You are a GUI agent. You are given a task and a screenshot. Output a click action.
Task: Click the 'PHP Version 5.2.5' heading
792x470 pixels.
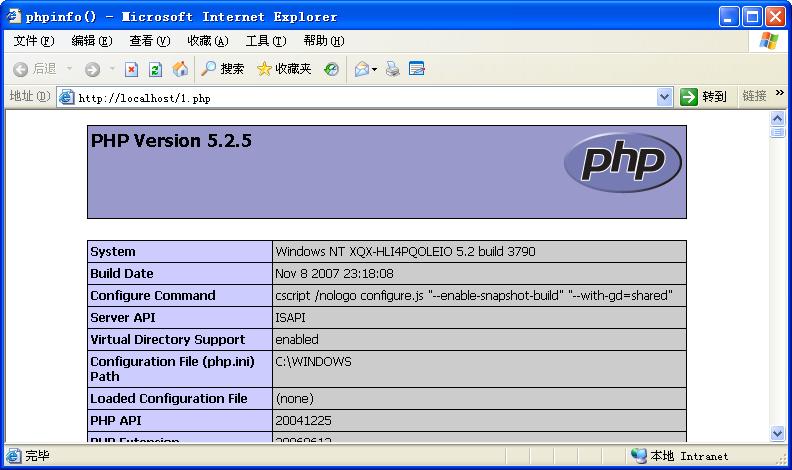point(171,141)
